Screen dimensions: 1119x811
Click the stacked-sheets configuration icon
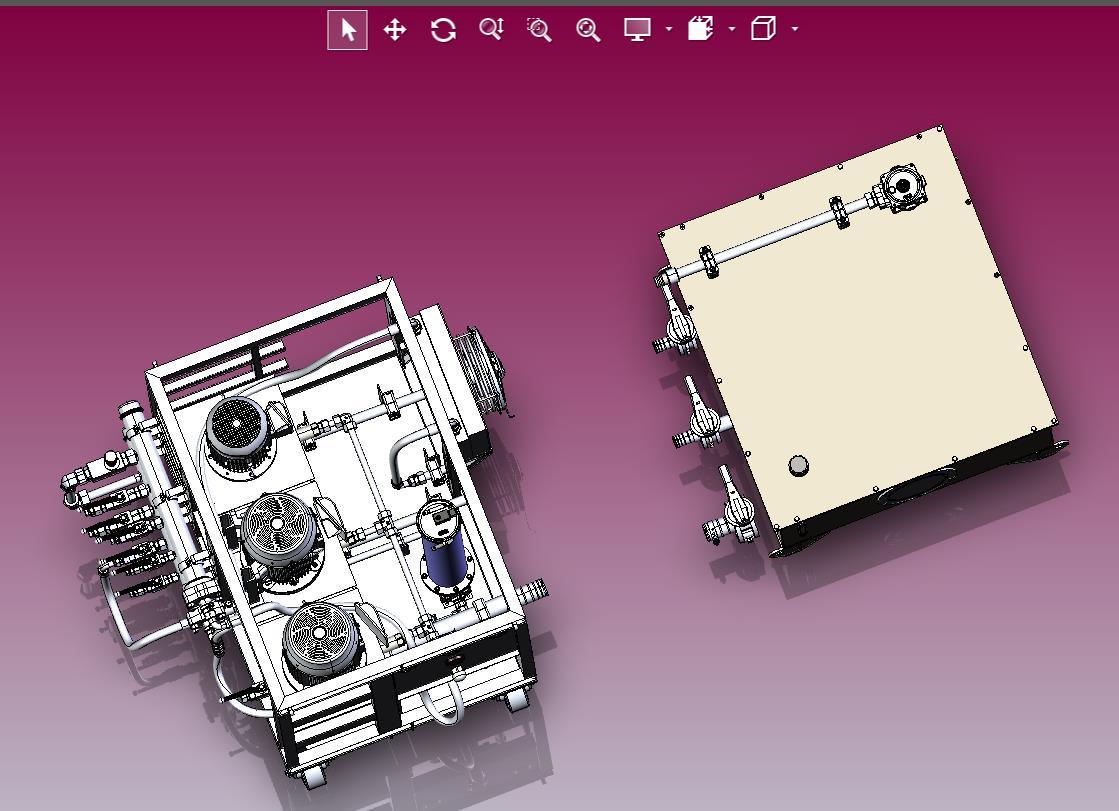coord(700,29)
